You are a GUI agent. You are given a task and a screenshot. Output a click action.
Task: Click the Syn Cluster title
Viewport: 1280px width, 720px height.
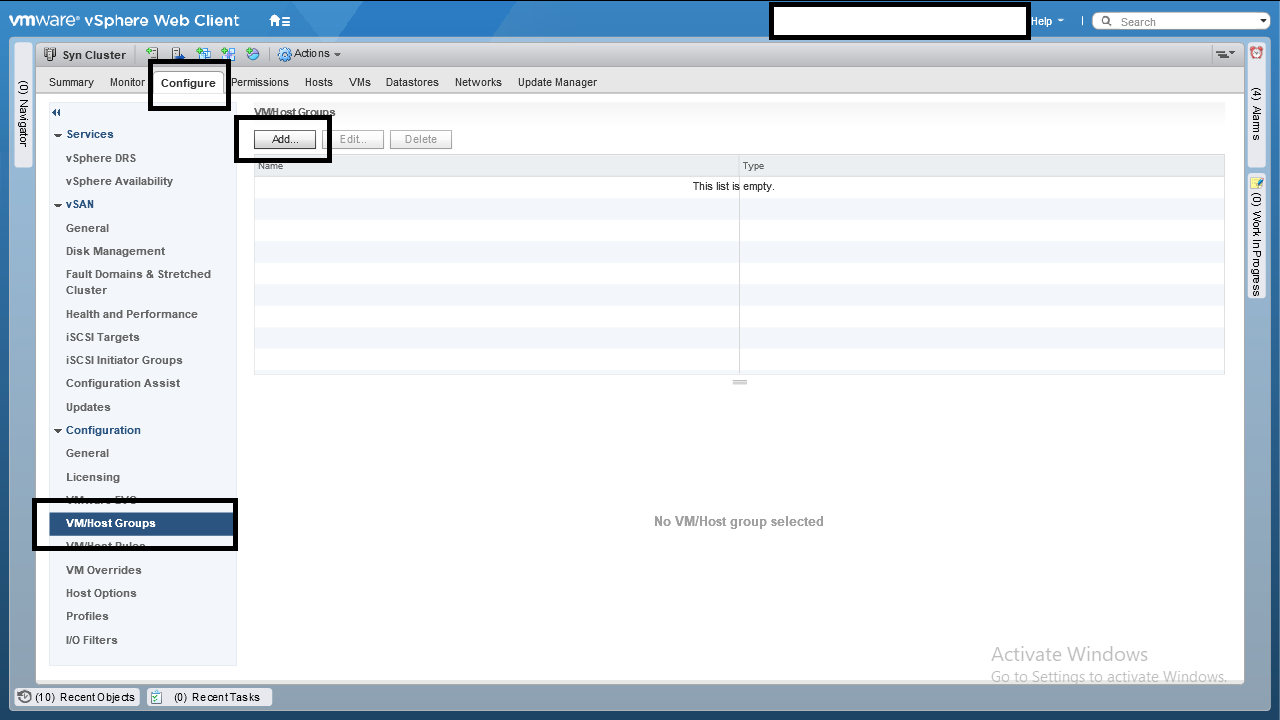click(94, 55)
